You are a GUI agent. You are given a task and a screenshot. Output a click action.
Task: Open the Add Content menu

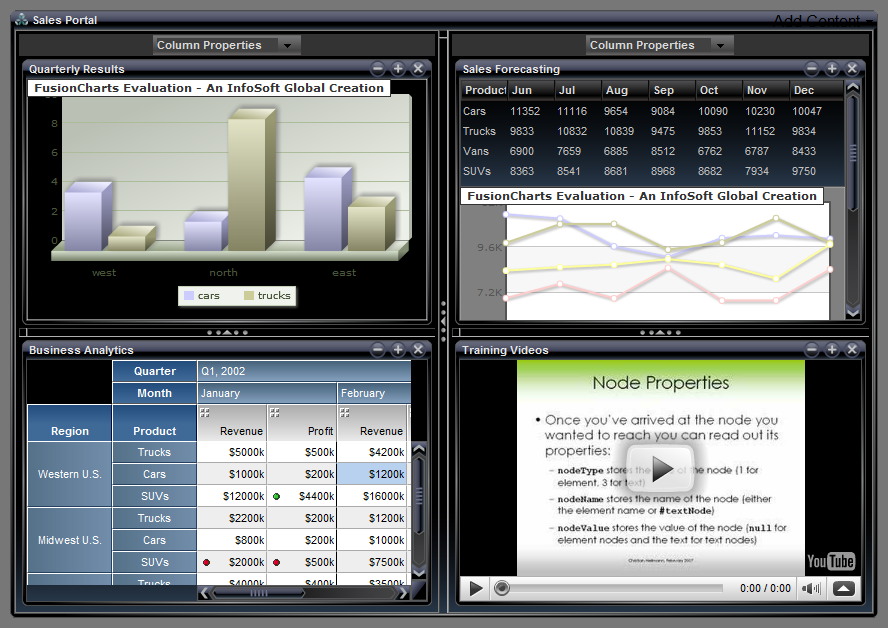(x=823, y=21)
